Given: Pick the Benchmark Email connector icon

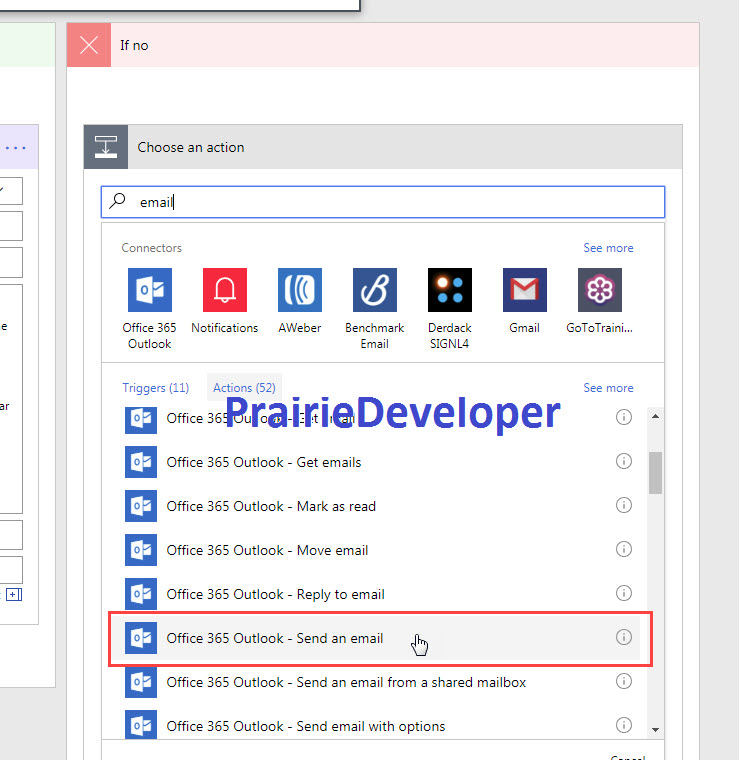Looking at the screenshot, I should click(x=375, y=290).
